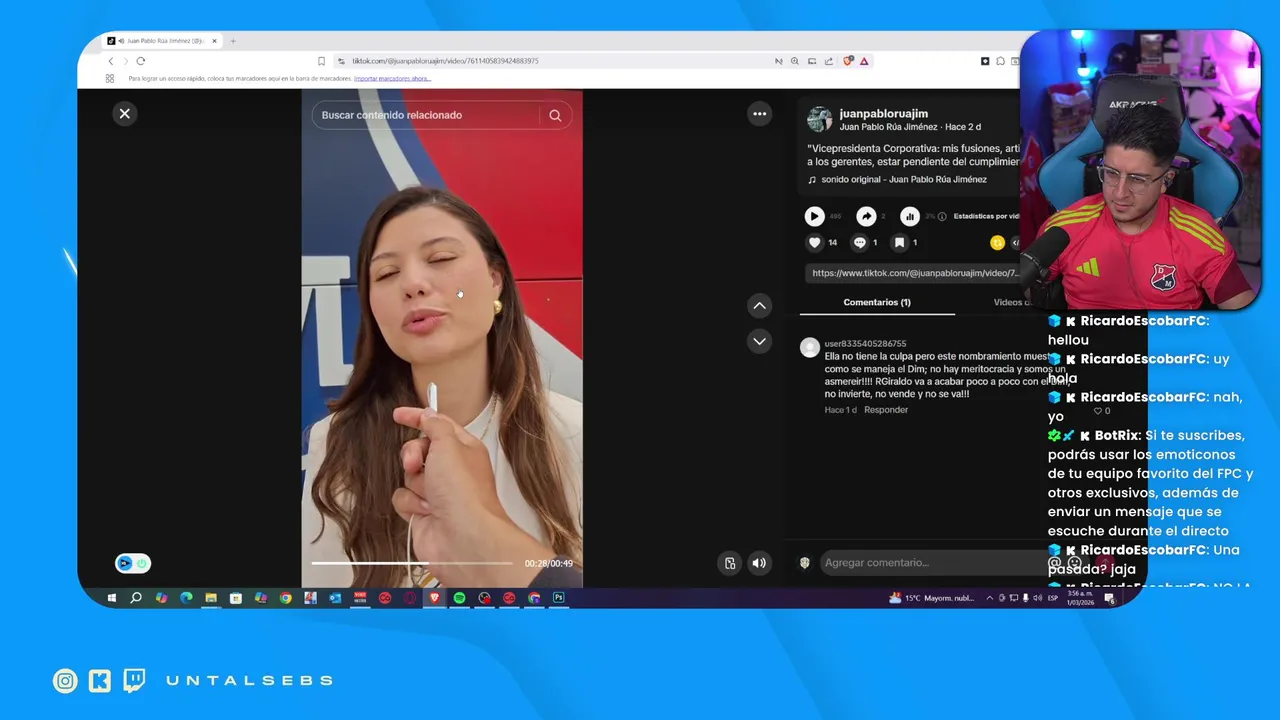Expand hidden system tray icons chevron
The height and width of the screenshot is (720, 1280).
pos(990,598)
